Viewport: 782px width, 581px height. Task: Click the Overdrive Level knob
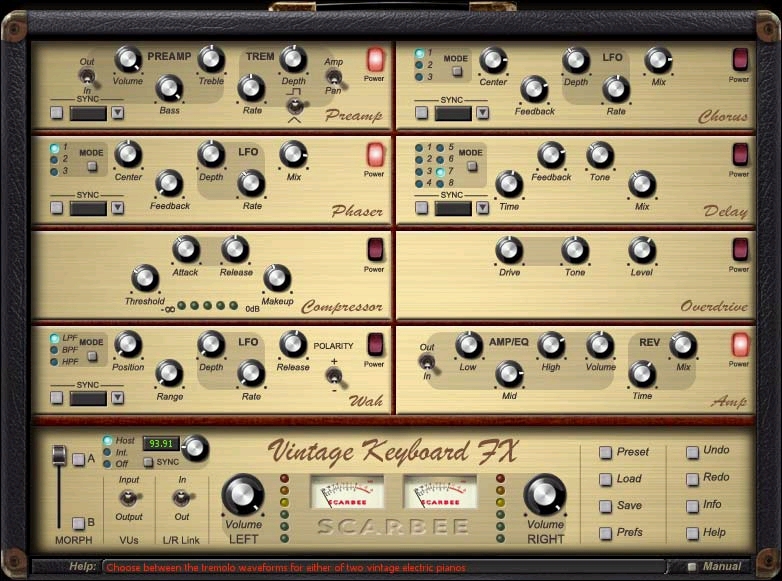click(x=641, y=250)
